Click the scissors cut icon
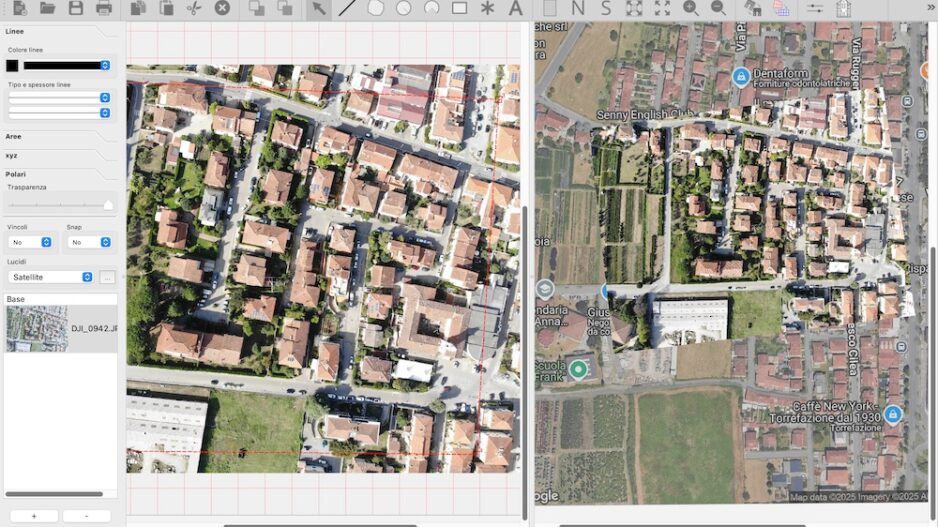The image size is (938, 527). tap(194, 8)
